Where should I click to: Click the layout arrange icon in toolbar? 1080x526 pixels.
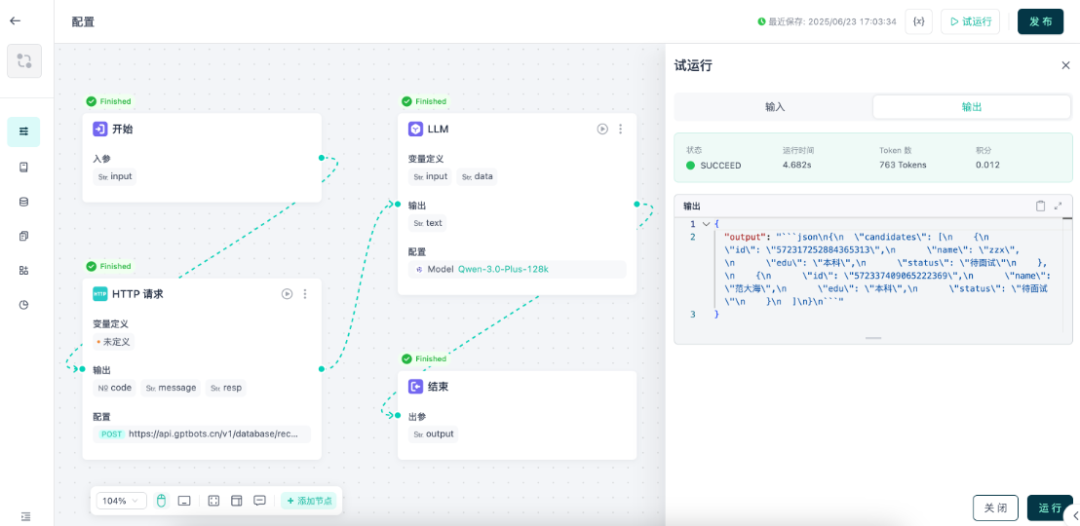tap(236, 501)
